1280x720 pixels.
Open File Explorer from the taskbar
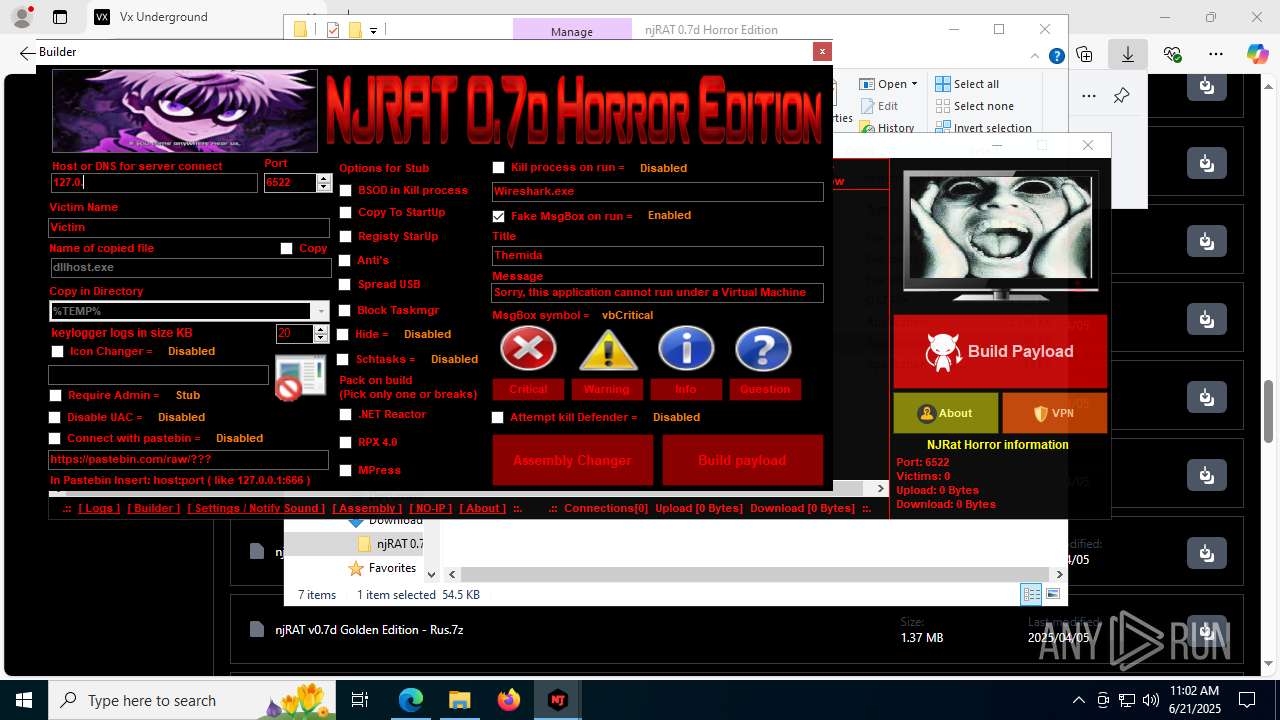pos(459,700)
